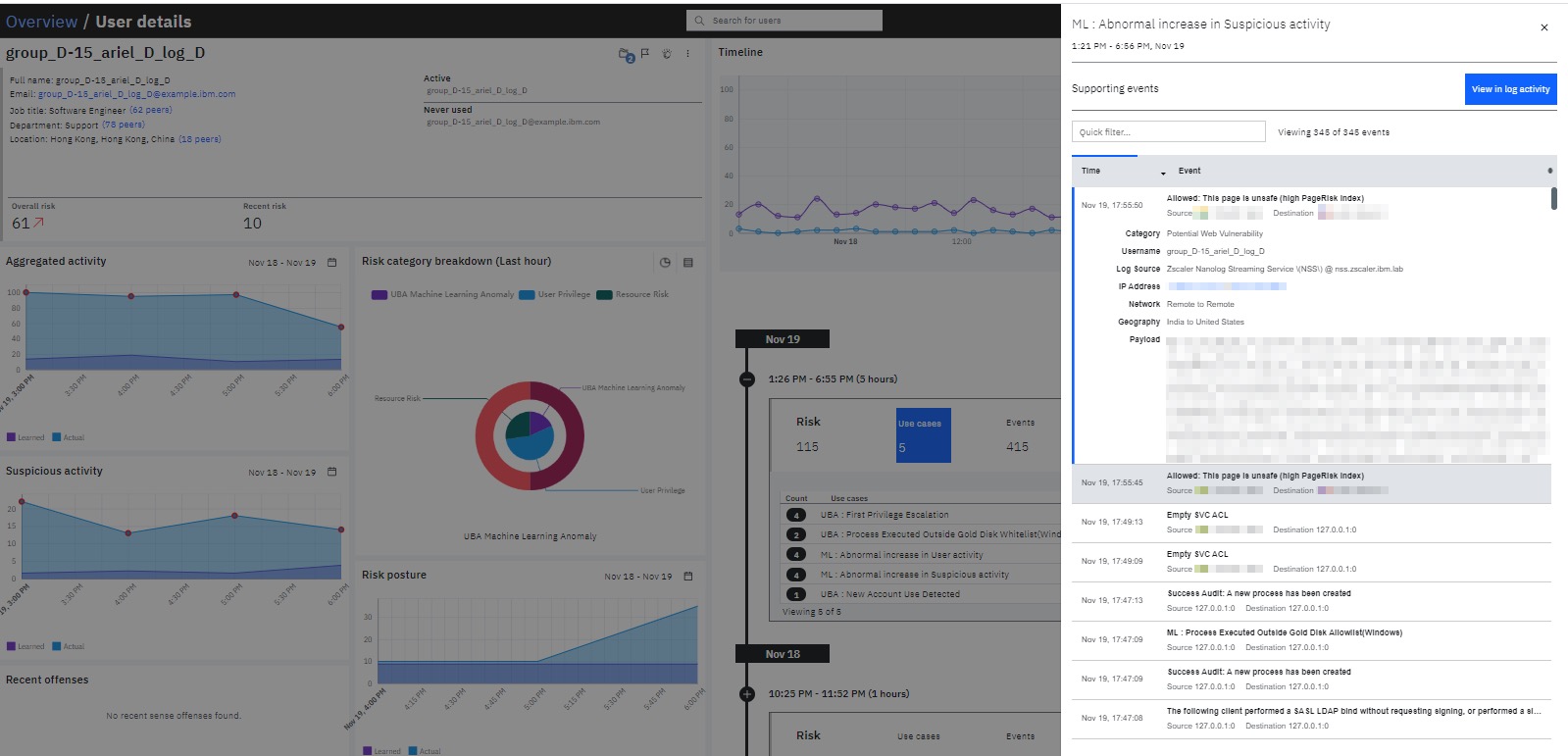Viewport: 1568px width, 756px height.
Task: Open use case Process Executed Outside Gold Disk Whitelist
Action: pyautogui.click(x=939, y=534)
